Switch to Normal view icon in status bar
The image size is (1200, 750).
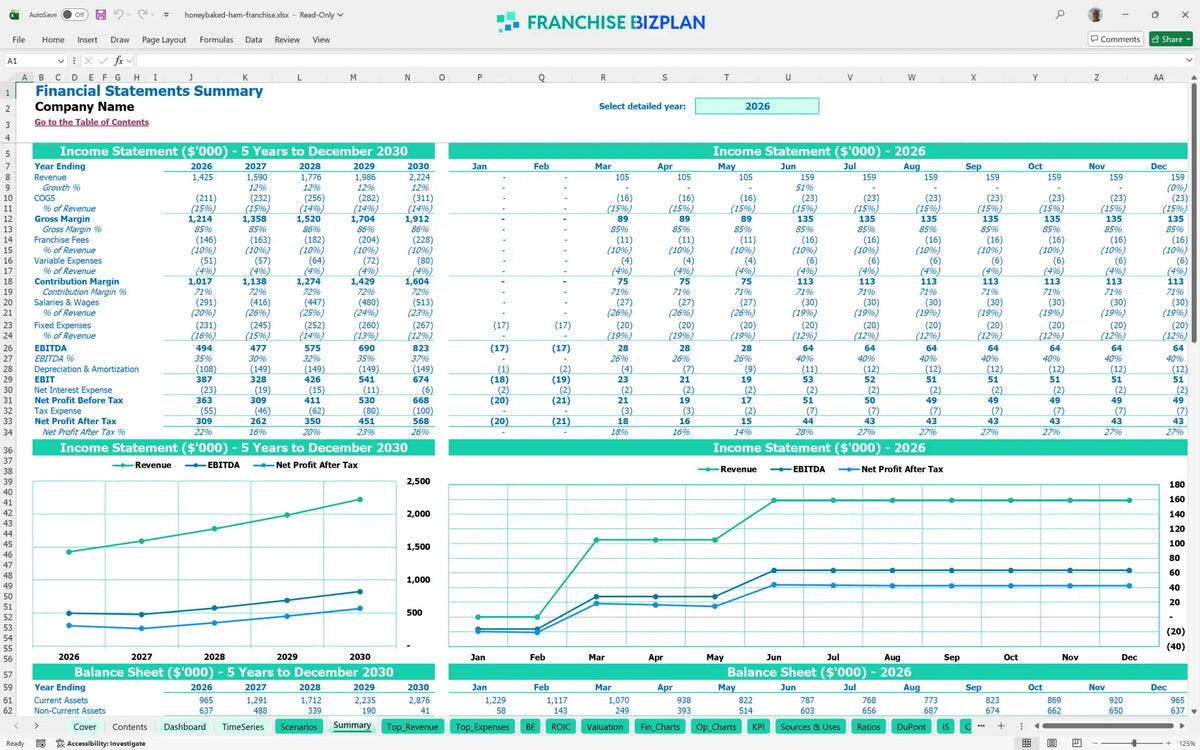[1026, 743]
